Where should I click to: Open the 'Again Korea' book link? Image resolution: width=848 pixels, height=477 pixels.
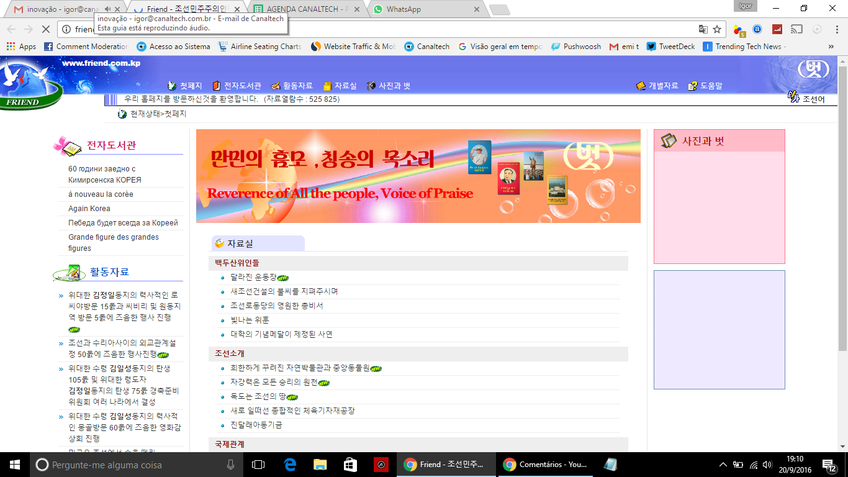[89, 208]
